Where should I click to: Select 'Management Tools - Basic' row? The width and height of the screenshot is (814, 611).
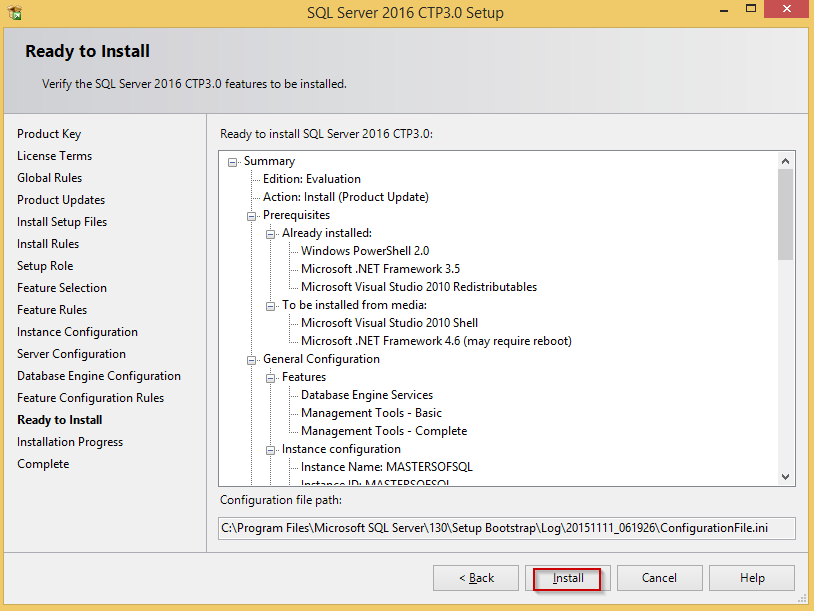(x=371, y=413)
